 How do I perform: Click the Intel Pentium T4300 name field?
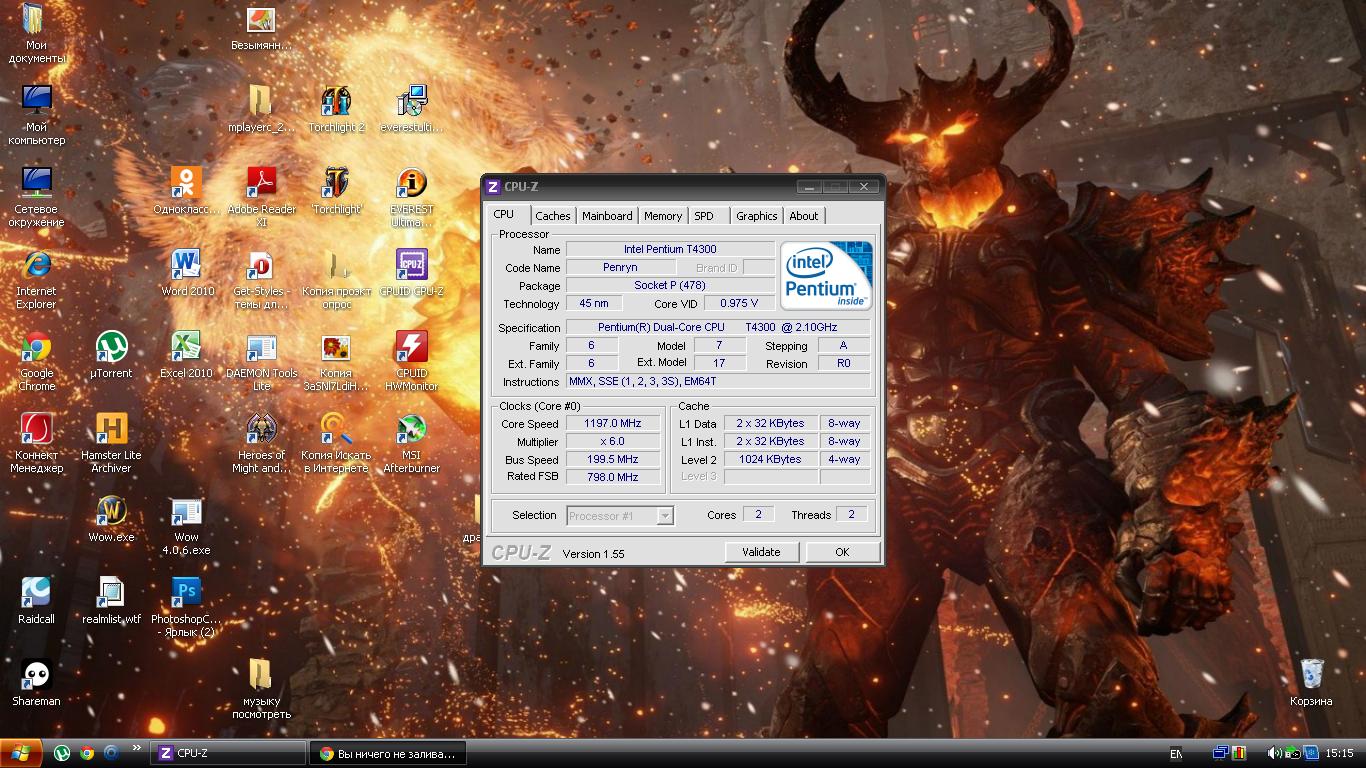click(670, 249)
